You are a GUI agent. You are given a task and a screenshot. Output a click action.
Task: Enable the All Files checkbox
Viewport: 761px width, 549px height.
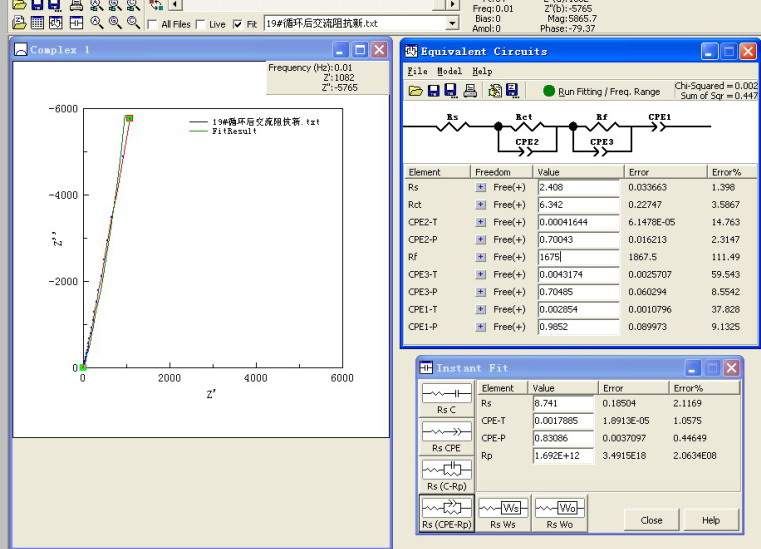pos(152,24)
